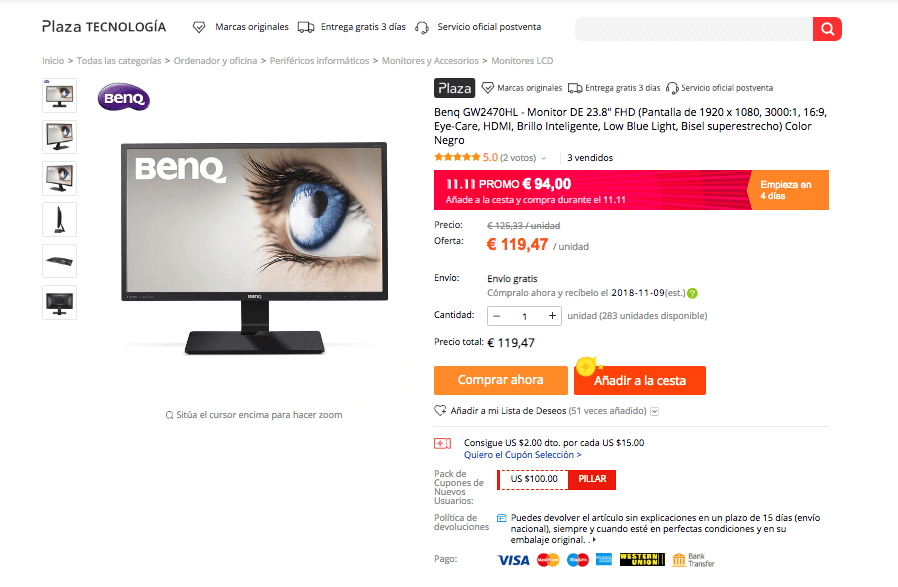898x587 pixels.
Task: Open Quiero el Cupón Selección link
Action: pyautogui.click(x=522, y=455)
